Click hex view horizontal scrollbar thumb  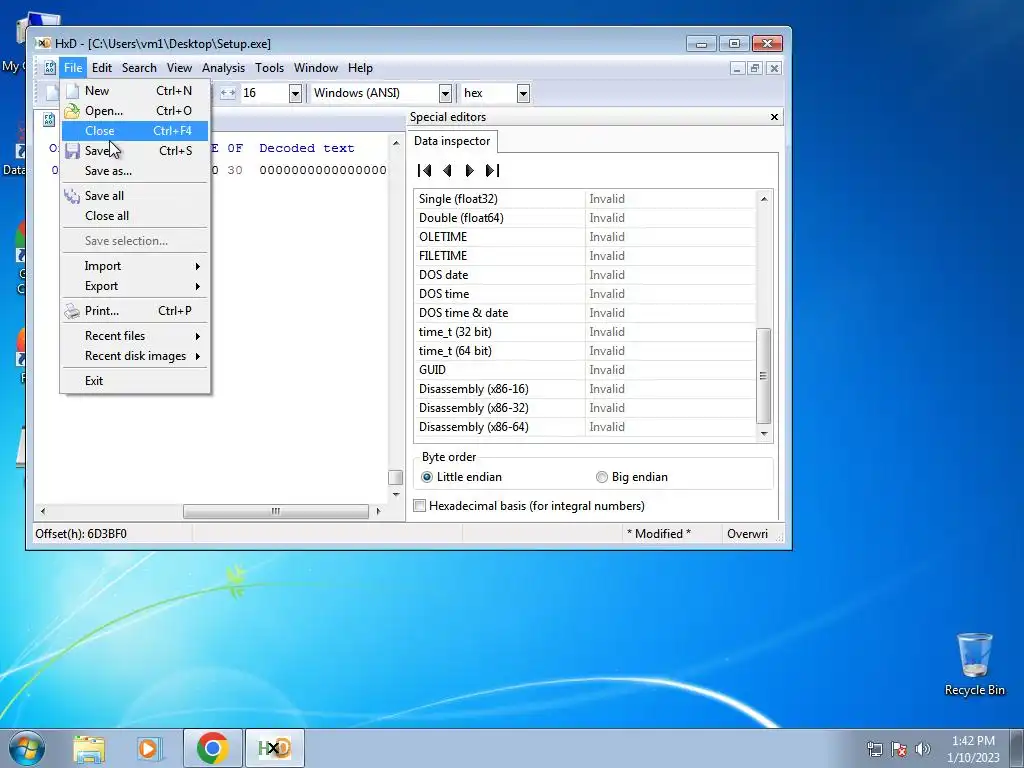click(x=276, y=511)
